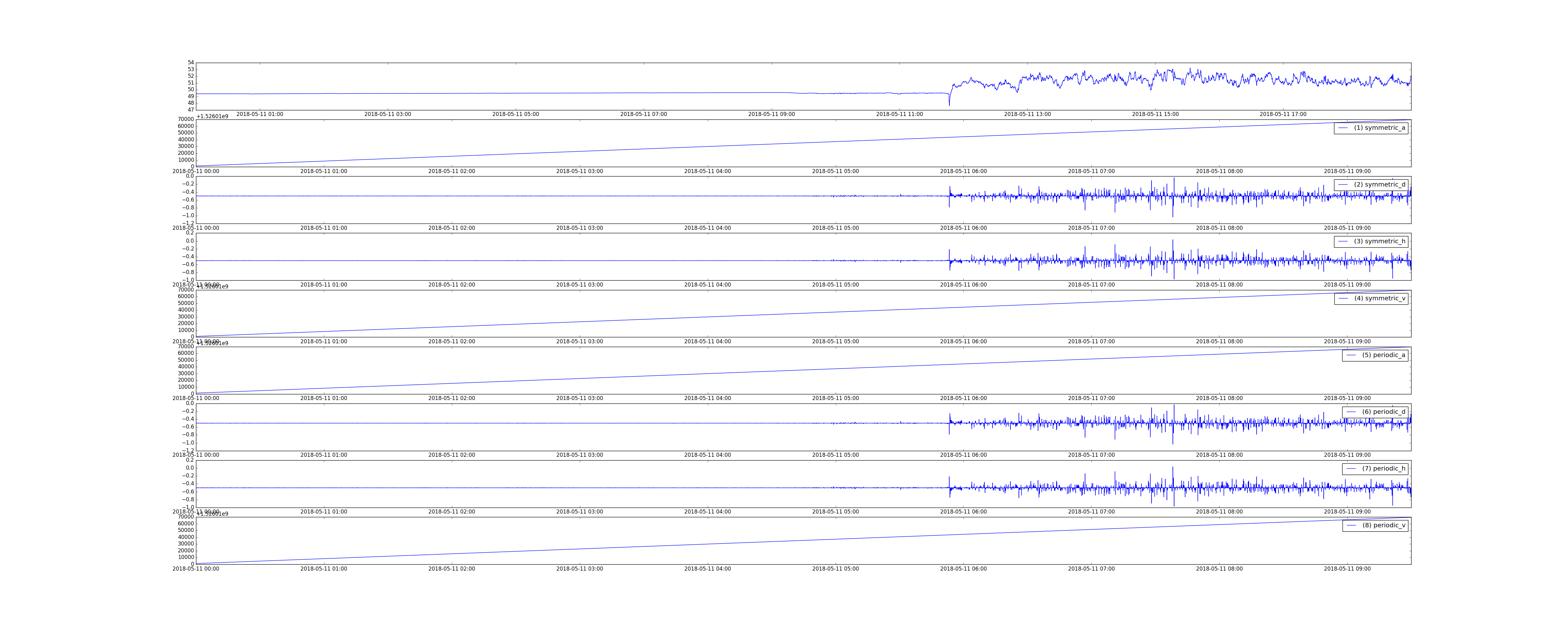Click the 47 value on the top y-axis

(191, 110)
